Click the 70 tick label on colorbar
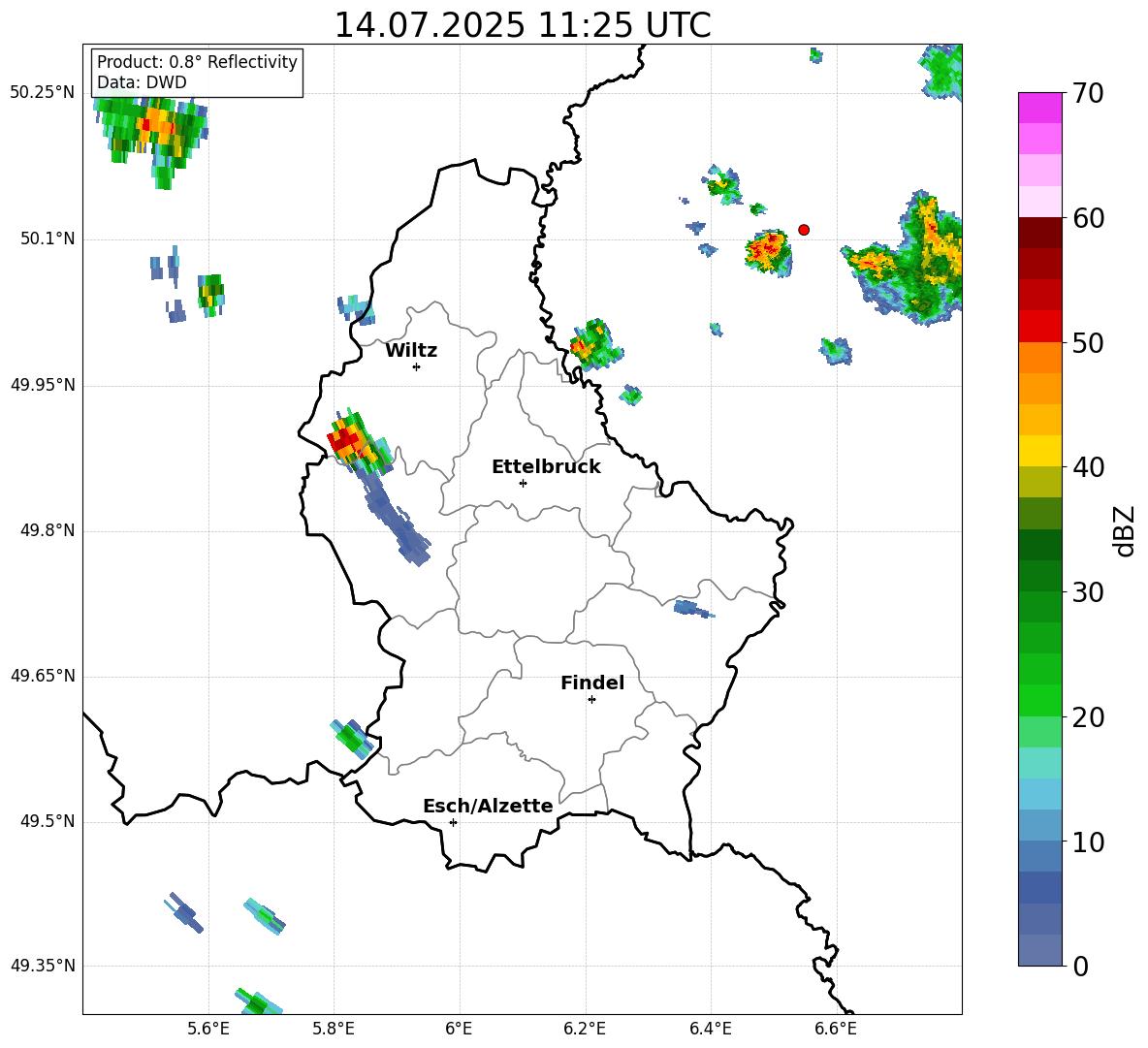This screenshot has width=1148, height=1048. click(1088, 93)
